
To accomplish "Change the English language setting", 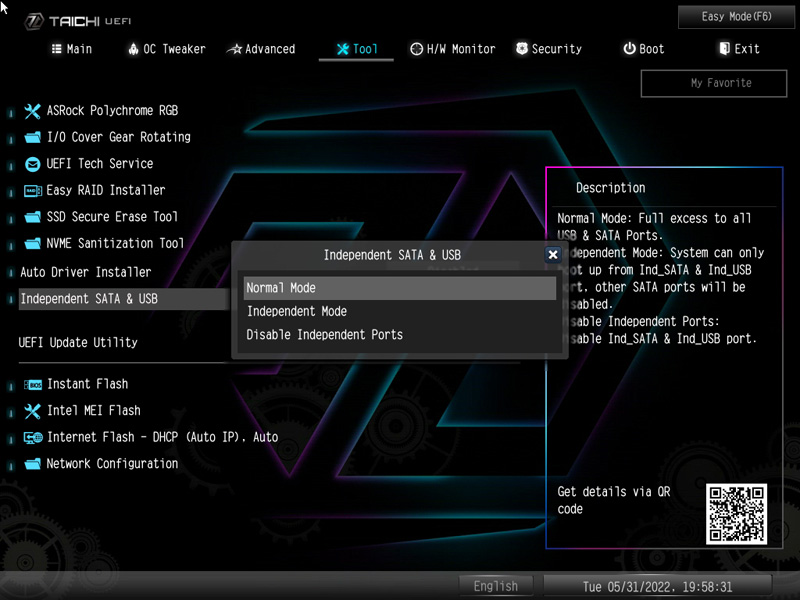I will coord(495,587).
